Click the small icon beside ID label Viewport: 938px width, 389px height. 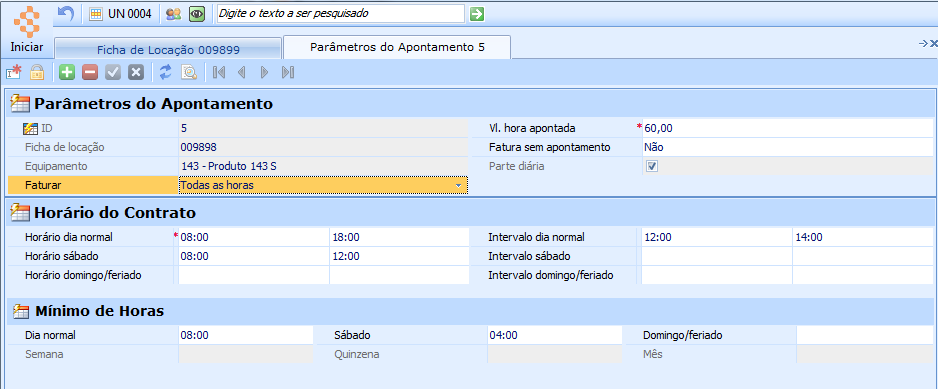point(30,128)
